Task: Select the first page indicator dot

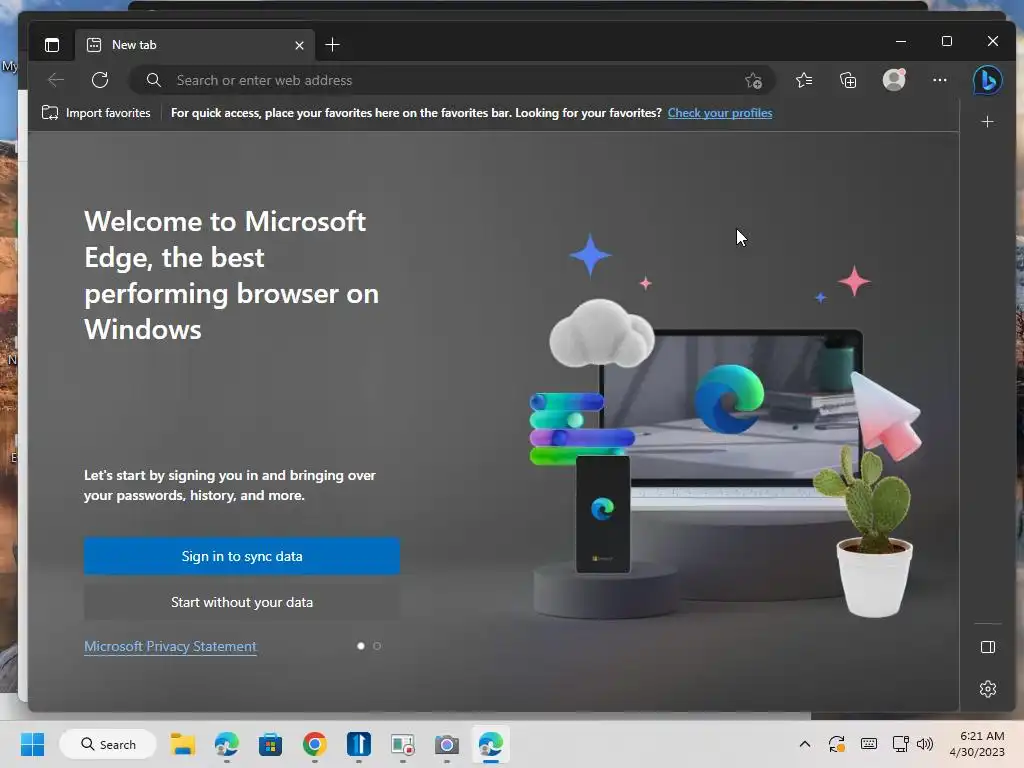Action: point(360,646)
